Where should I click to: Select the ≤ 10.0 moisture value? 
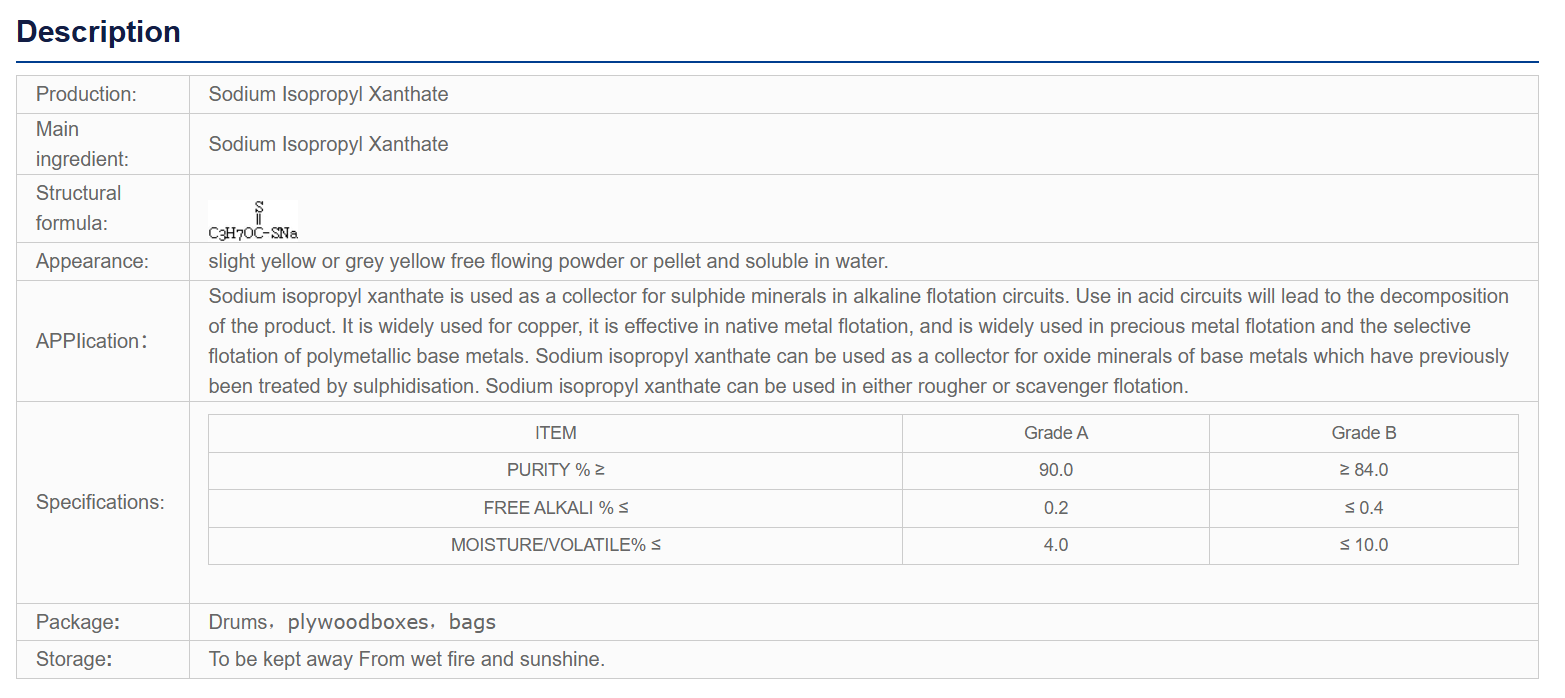point(1364,545)
